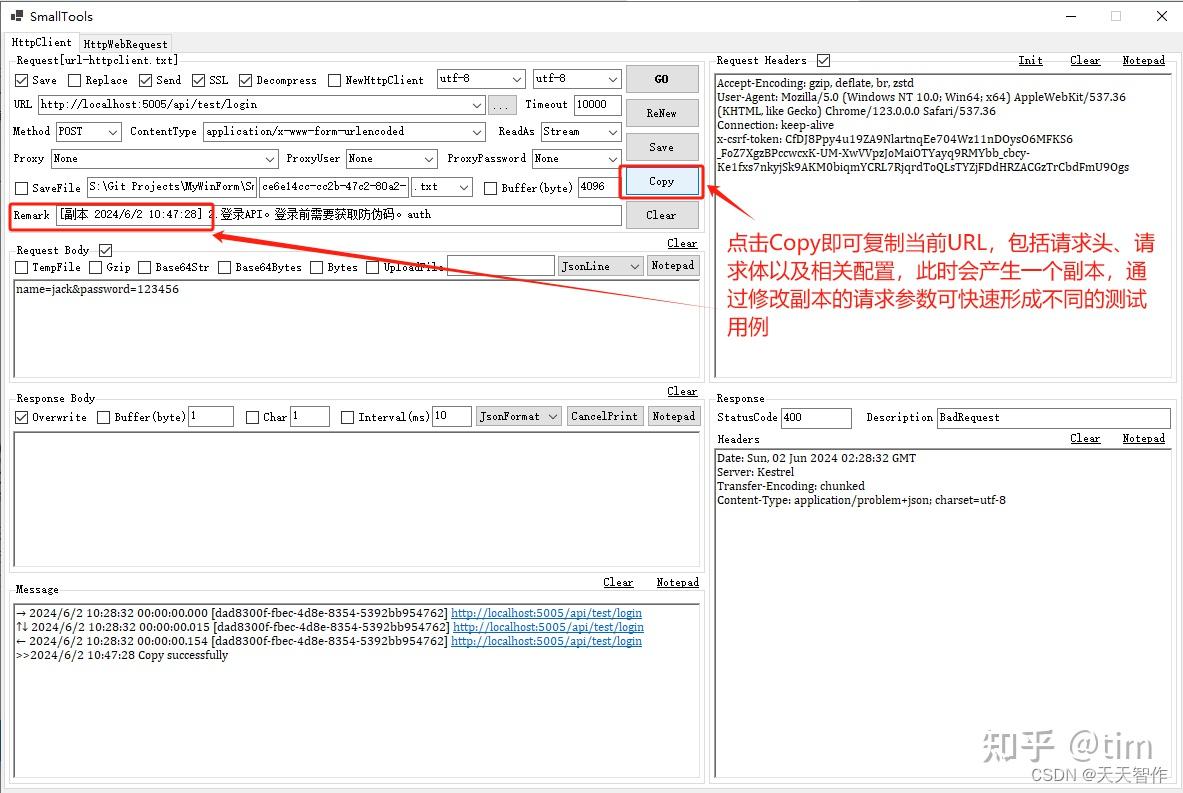Click Init above Request Headers panel
The width and height of the screenshot is (1183, 793).
[1030, 60]
